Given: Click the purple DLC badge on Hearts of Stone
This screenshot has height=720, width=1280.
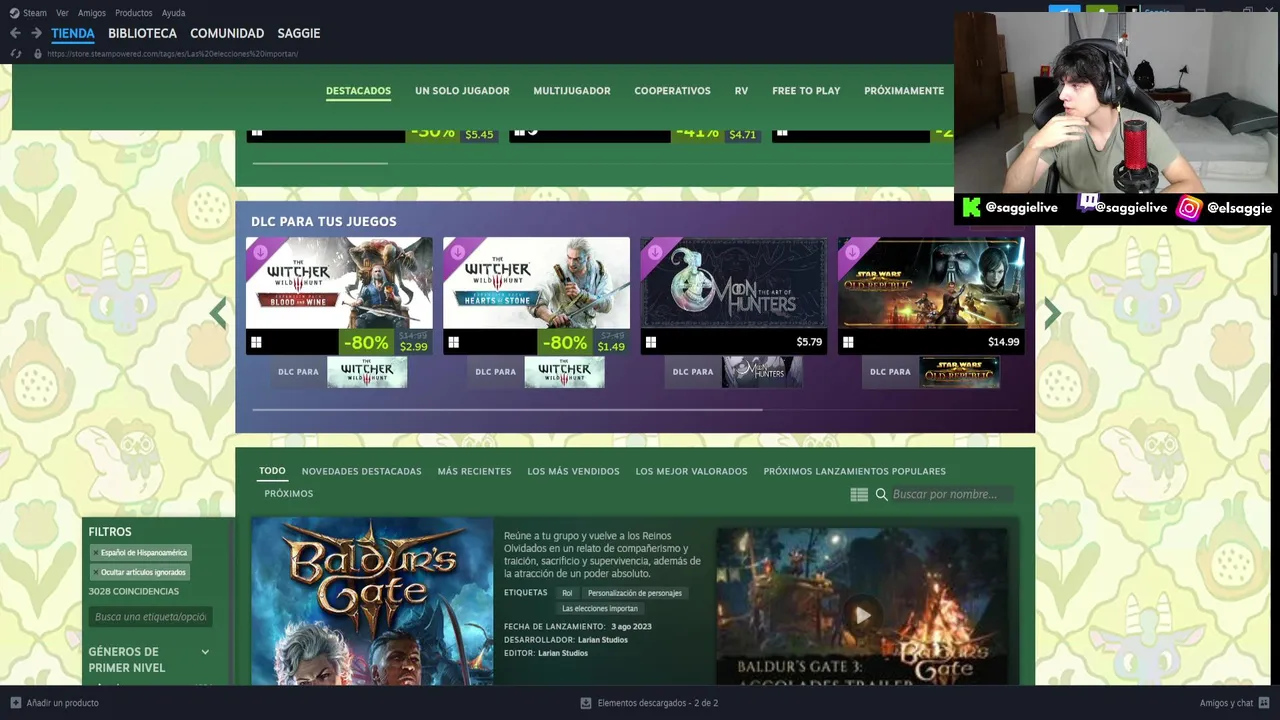Looking at the screenshot, I should (x=457, y=251).
